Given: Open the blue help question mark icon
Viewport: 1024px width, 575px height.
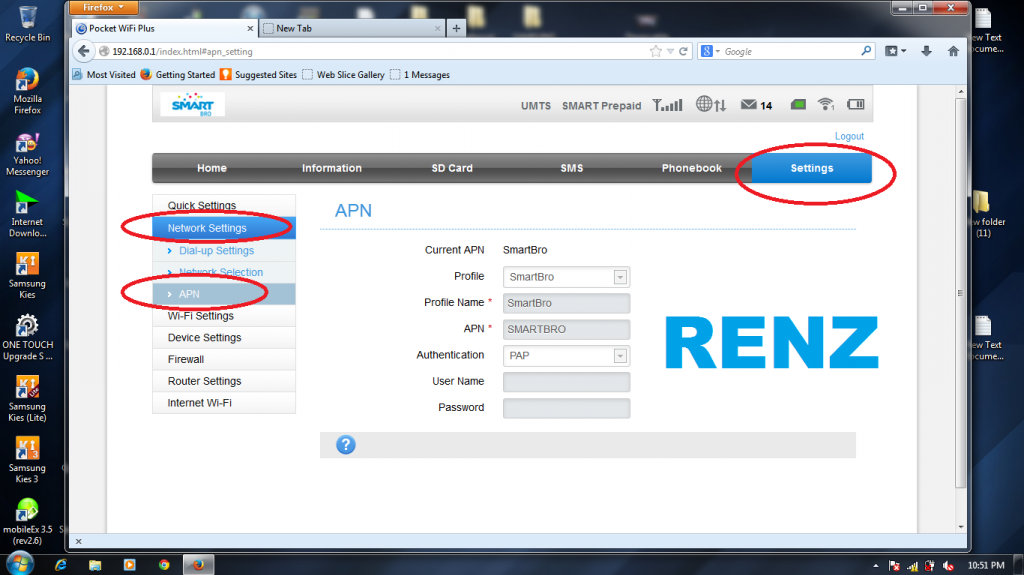Looking at the screenshot, I should 345,445.
